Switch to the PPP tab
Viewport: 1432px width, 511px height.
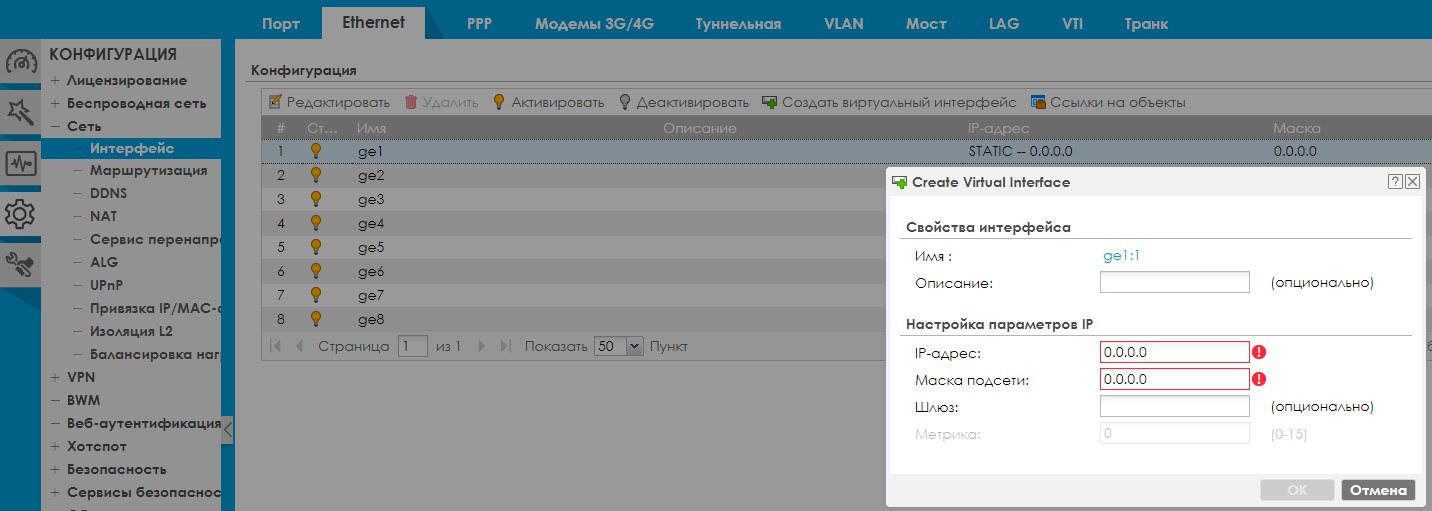coord(480,24)
